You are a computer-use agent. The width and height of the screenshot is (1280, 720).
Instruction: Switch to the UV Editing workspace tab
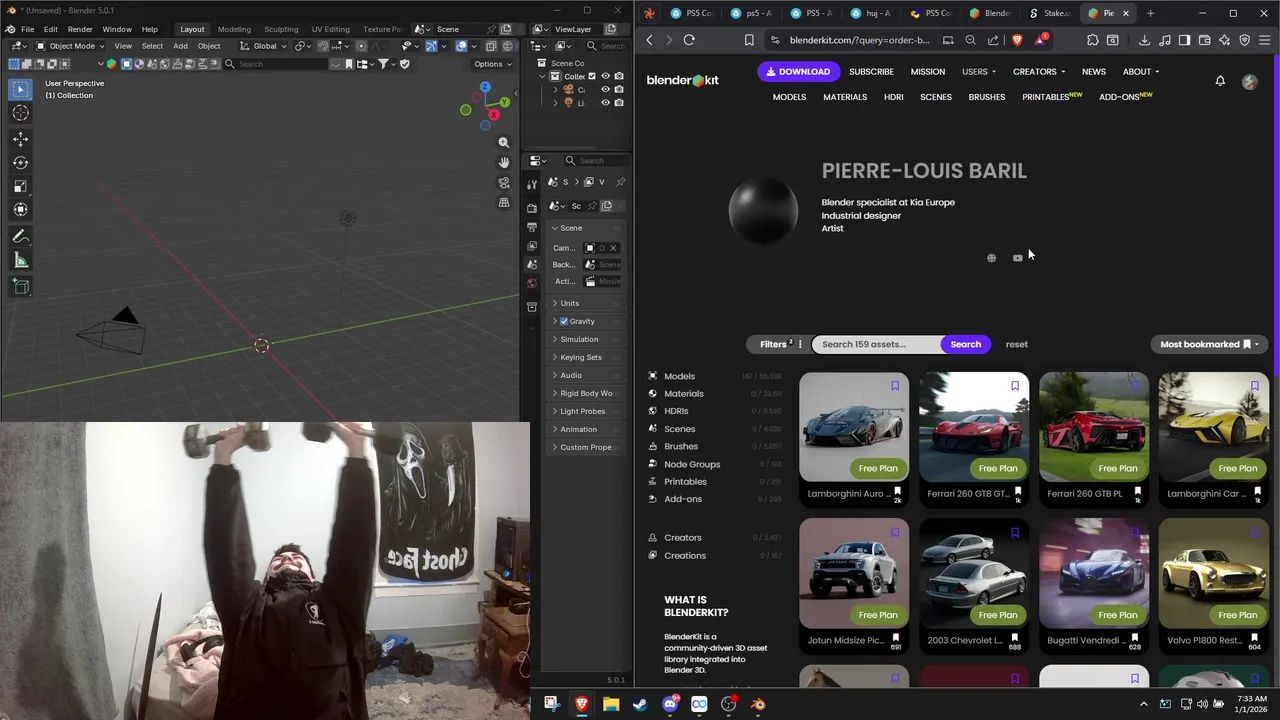pos(331,29)
